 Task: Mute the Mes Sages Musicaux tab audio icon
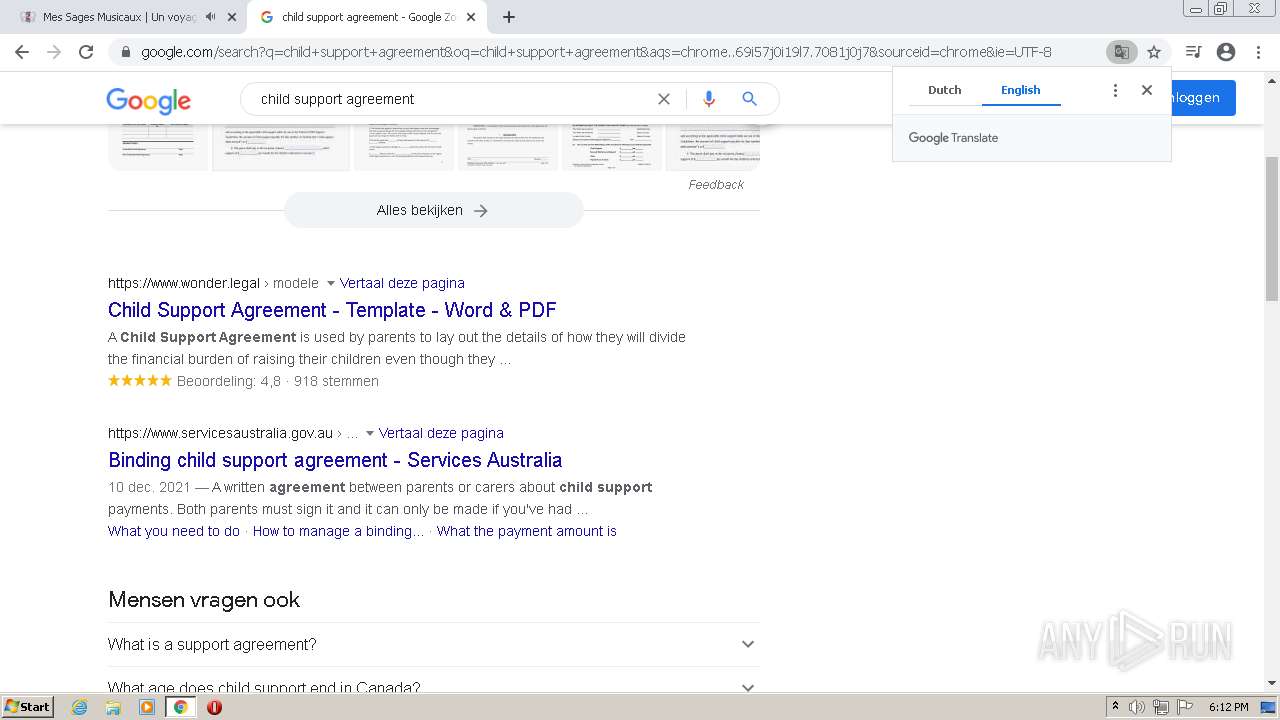tap(210, 17)
